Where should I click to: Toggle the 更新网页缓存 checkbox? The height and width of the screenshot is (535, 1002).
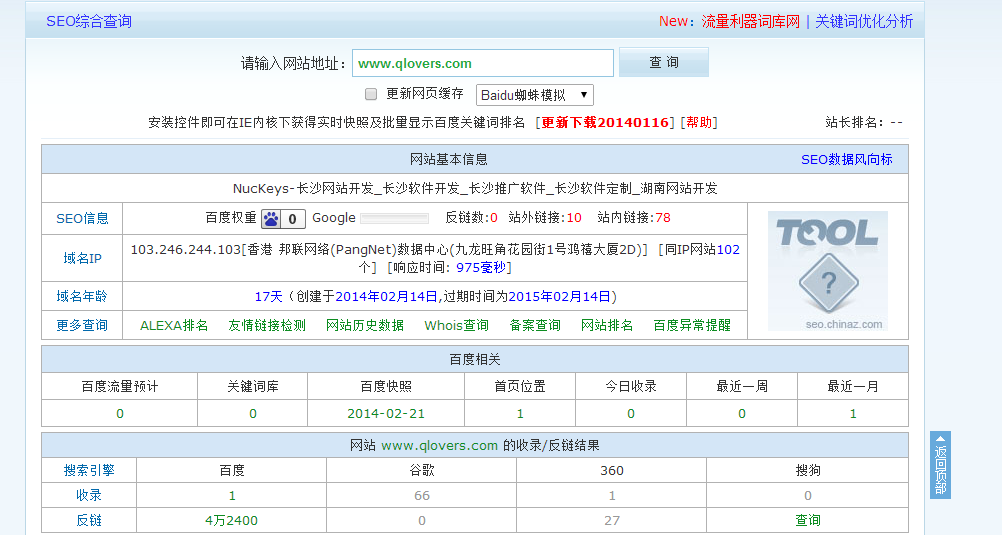pos(371,95)
